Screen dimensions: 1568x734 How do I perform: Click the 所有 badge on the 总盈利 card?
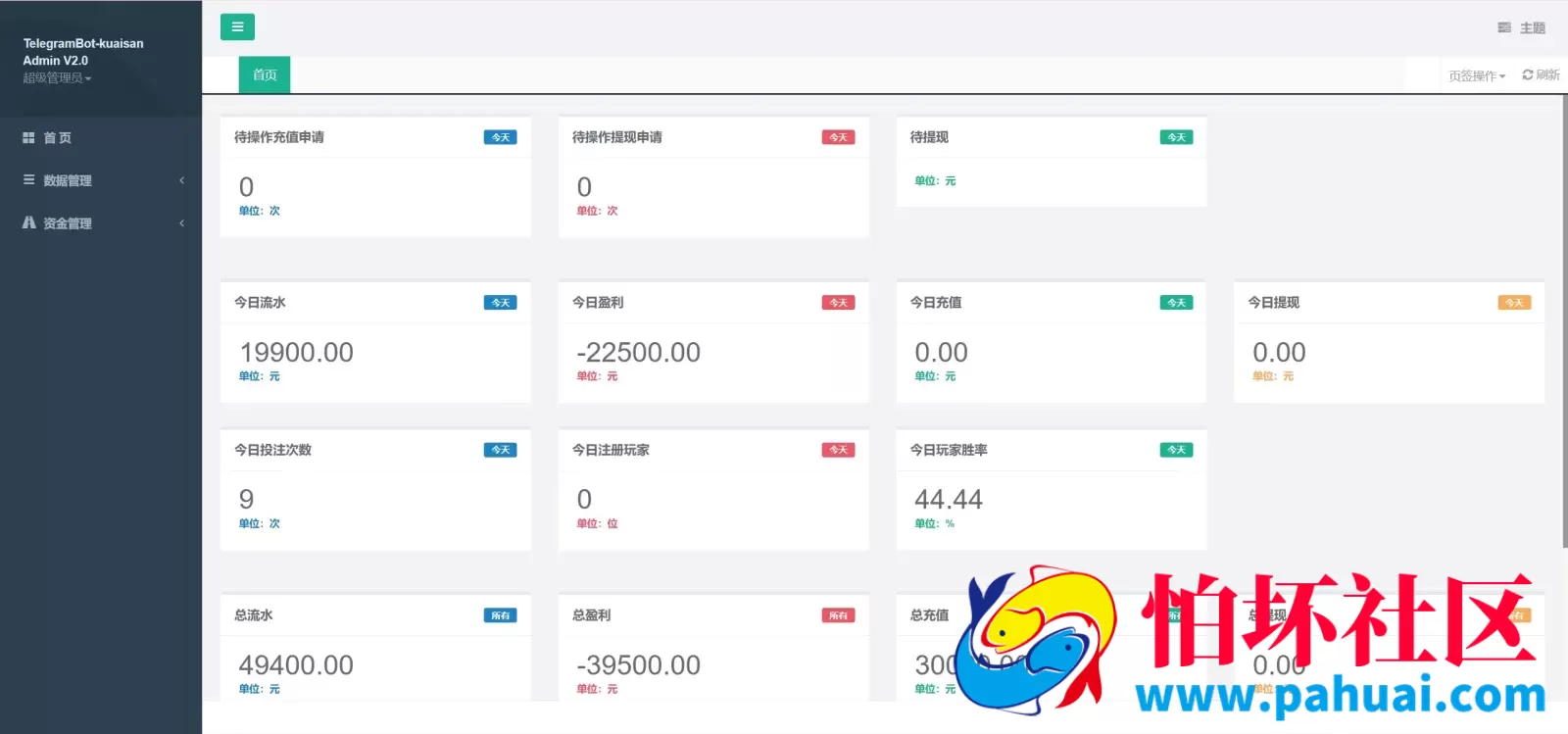838,616
